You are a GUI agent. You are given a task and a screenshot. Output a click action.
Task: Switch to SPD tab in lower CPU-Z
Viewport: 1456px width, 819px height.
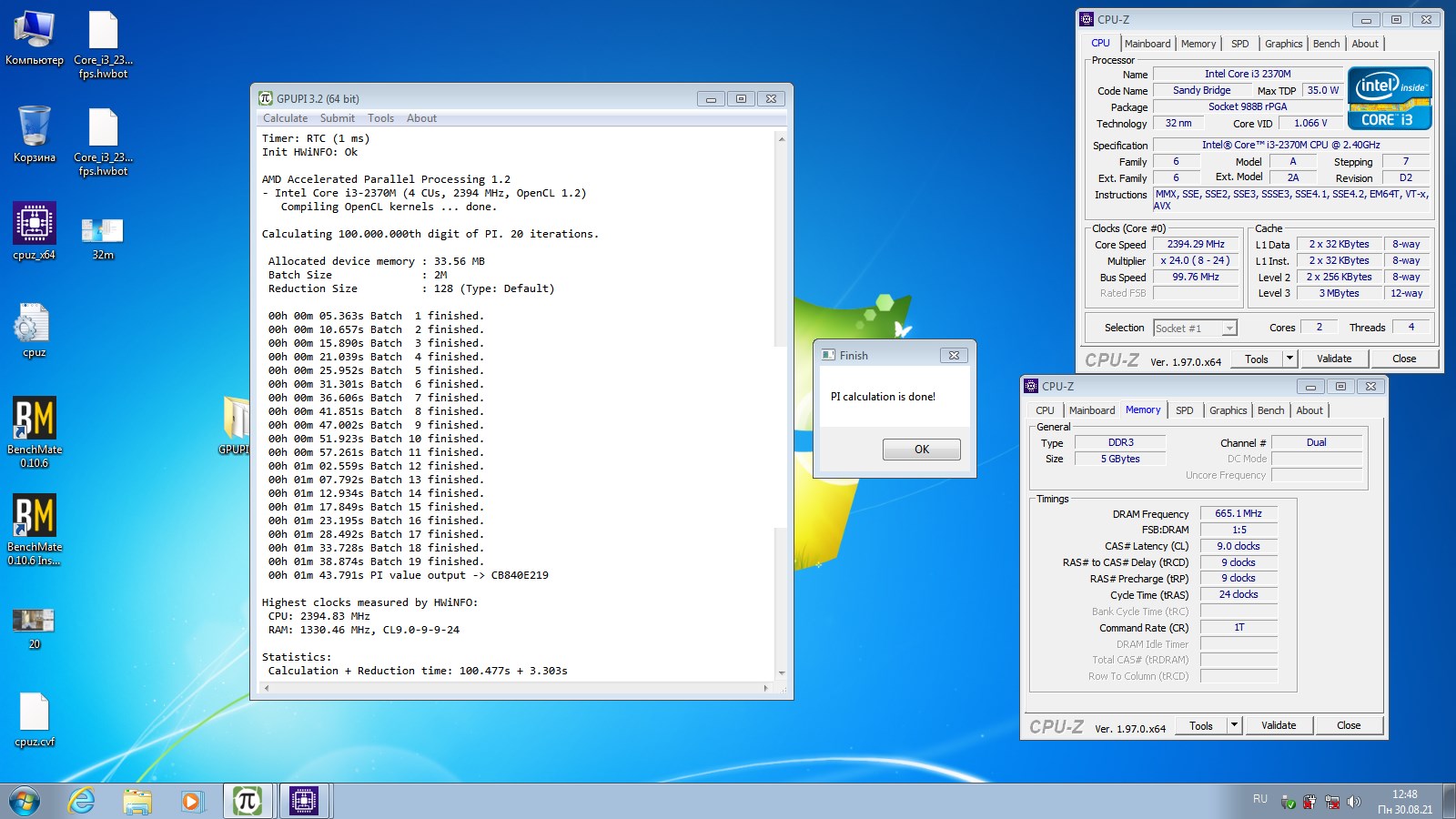tap(1184, 410)
